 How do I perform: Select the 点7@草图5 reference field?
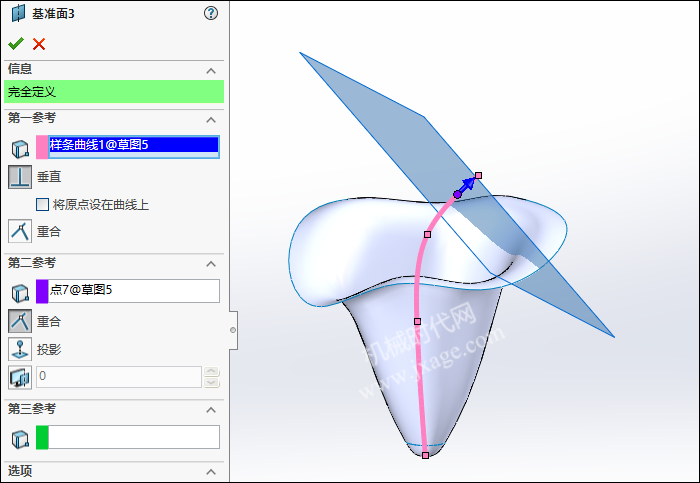click(134, 291)
